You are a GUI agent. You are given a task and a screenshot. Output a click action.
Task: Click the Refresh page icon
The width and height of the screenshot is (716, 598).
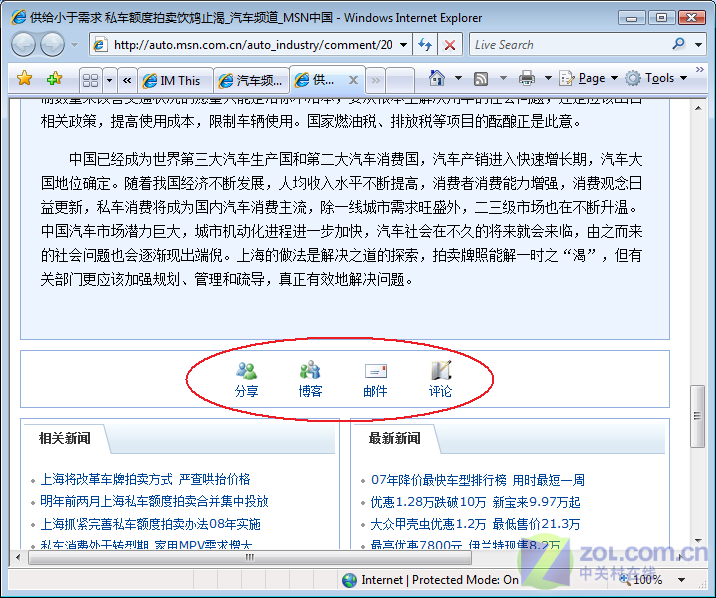[425, 45]
